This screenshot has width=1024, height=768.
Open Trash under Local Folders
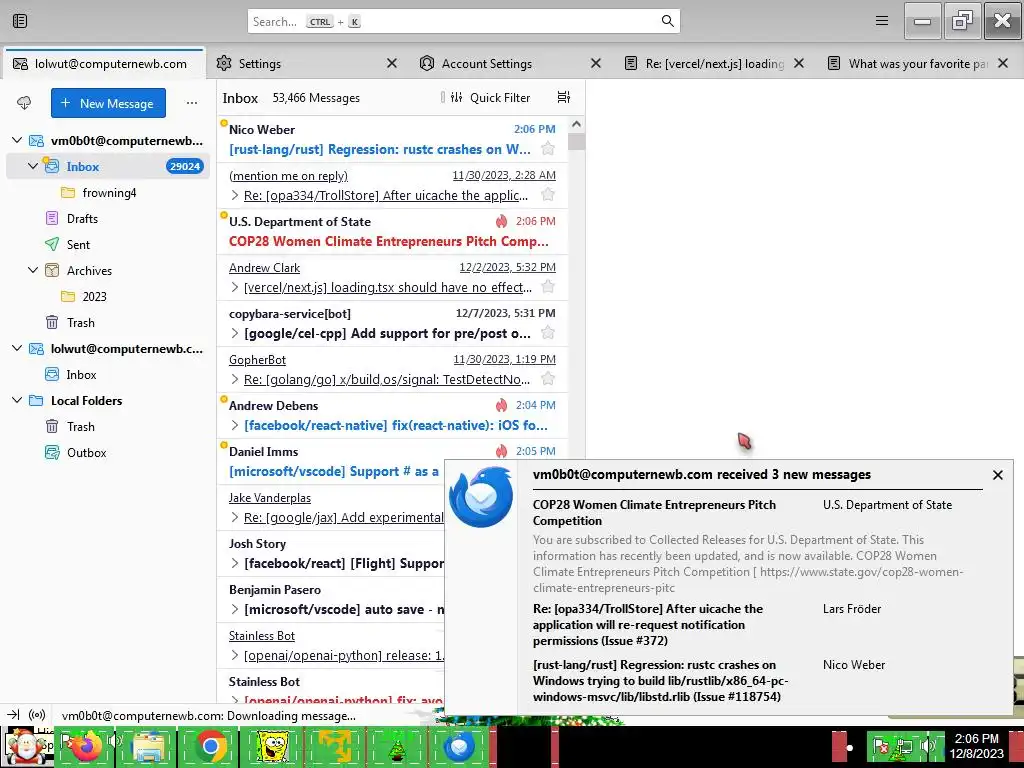point(80,426)
